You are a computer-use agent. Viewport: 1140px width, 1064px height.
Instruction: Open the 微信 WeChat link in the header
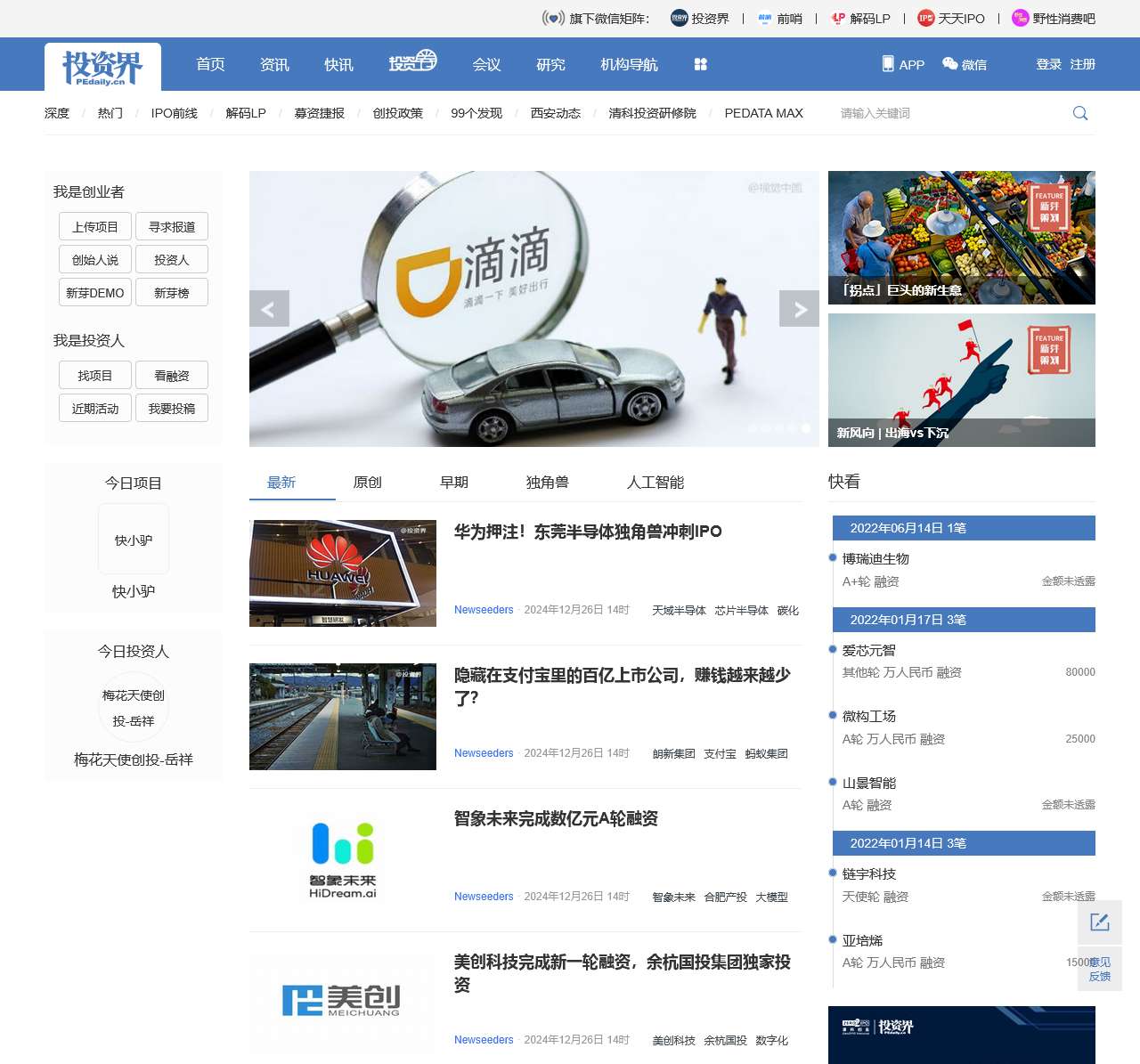[965, 64]
